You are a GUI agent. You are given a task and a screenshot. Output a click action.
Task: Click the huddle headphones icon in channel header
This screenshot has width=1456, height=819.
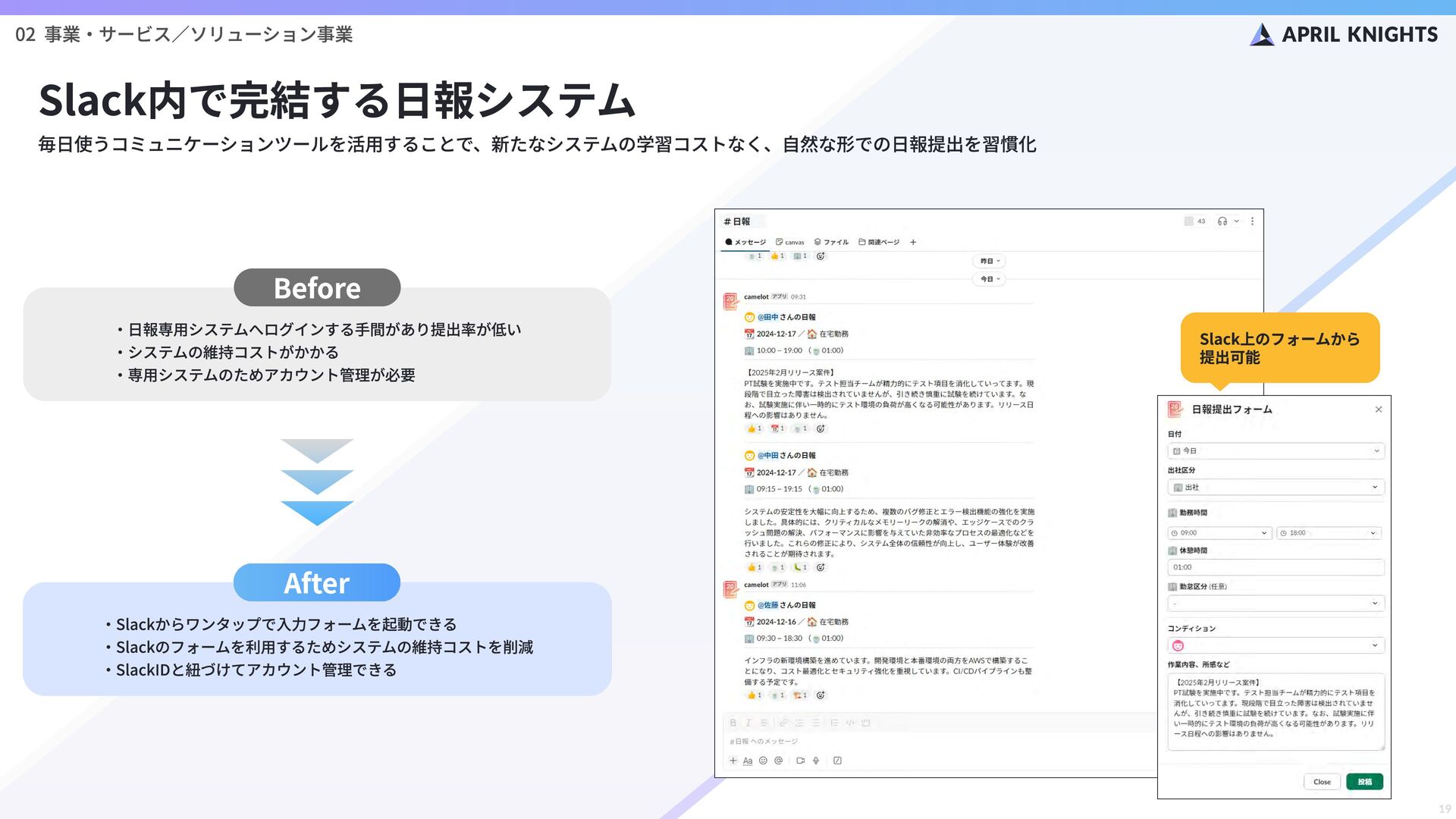click(x=1222, y=221)
